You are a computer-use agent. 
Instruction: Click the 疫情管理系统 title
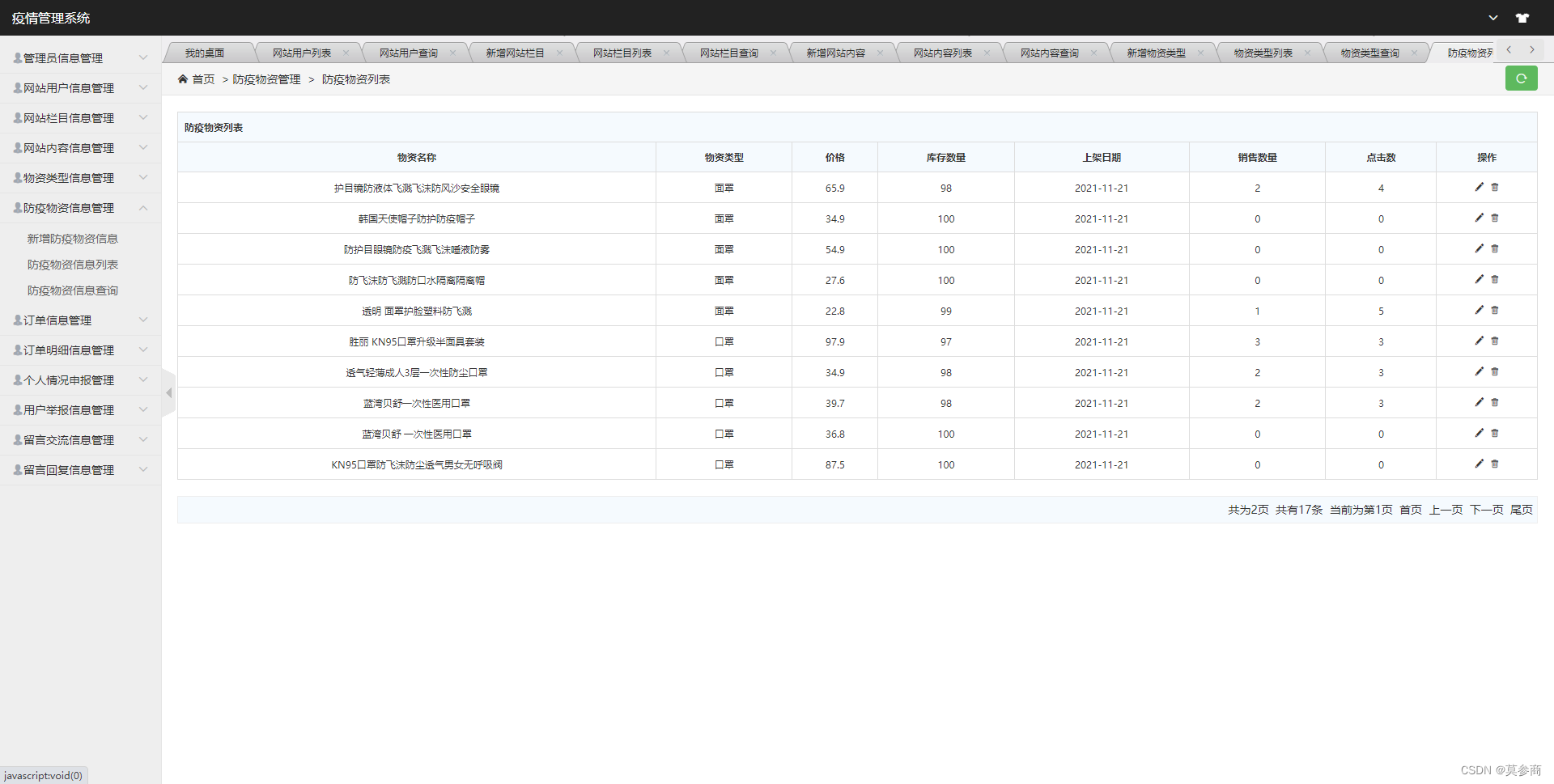point(51,18)
